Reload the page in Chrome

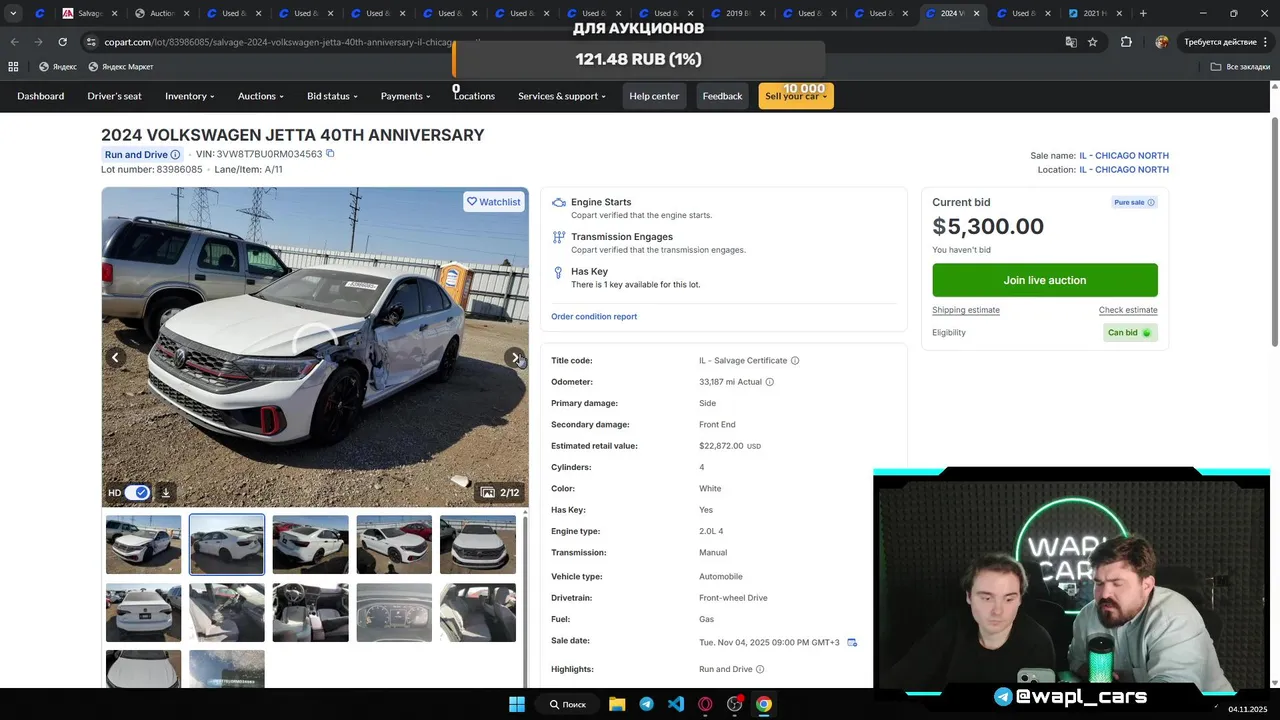coord(62,42)
